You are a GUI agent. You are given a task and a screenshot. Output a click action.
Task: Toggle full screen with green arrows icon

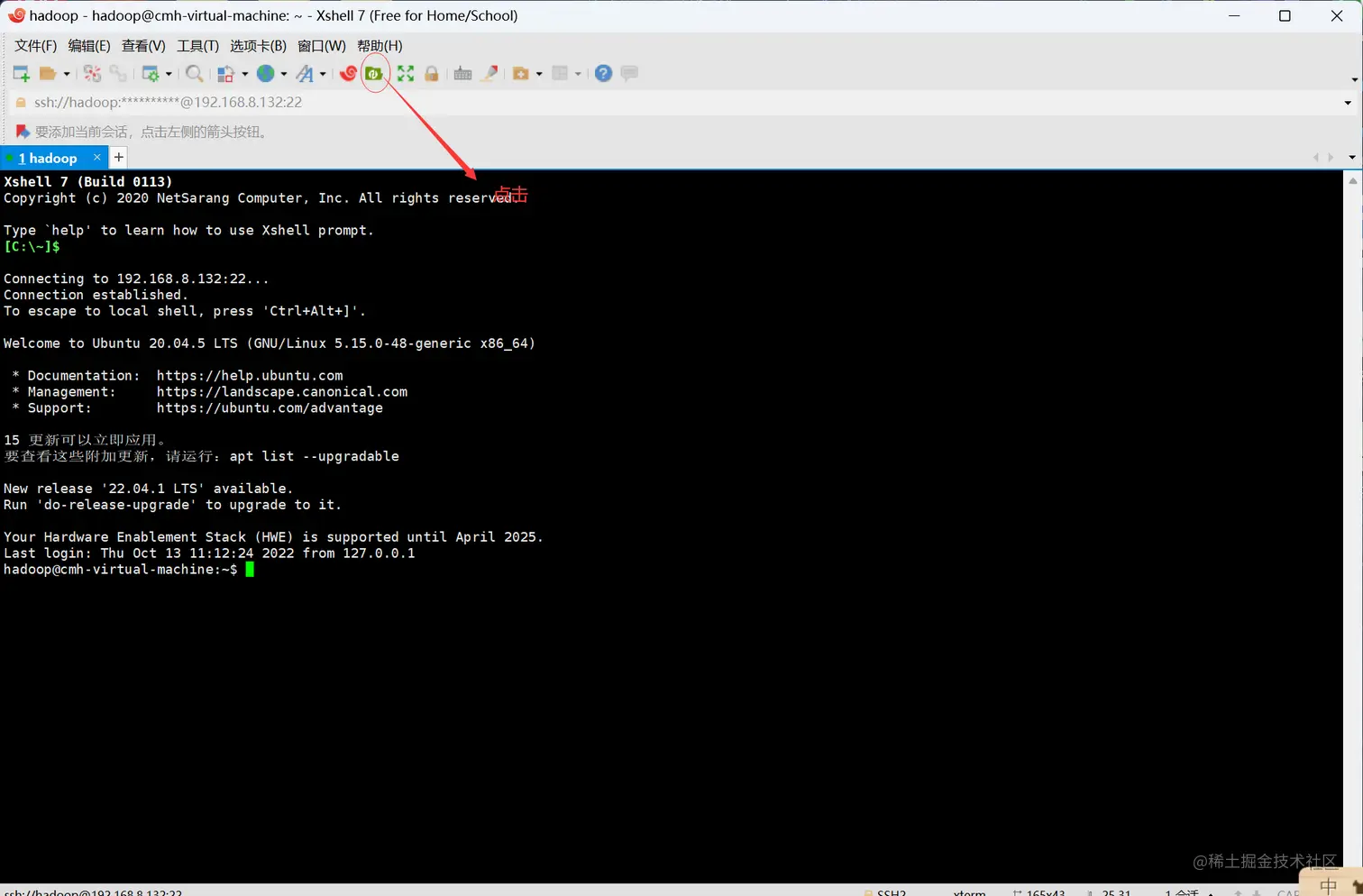[x=406, y=74]
